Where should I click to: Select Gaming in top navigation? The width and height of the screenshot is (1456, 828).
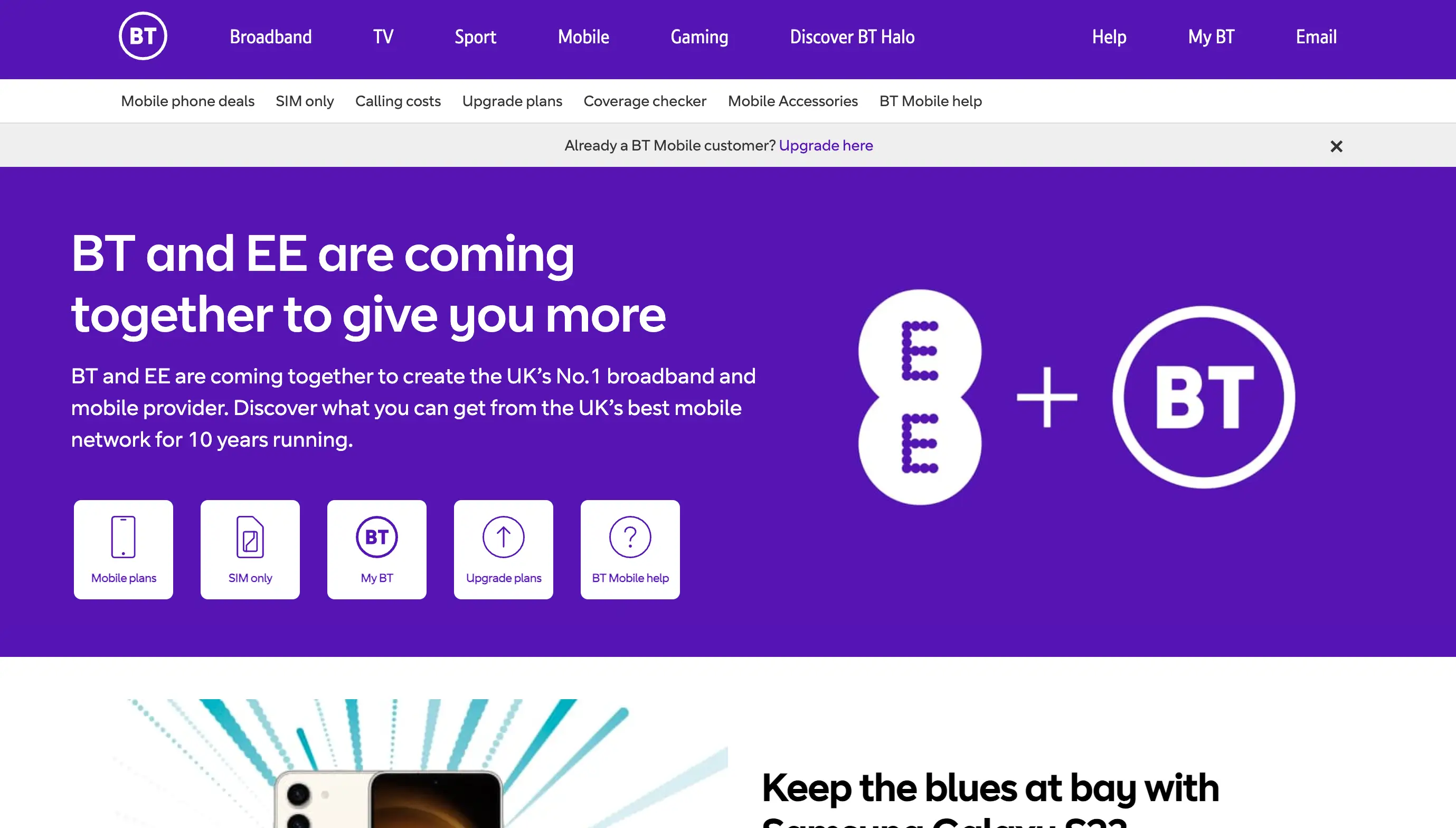tap(699, 37)
